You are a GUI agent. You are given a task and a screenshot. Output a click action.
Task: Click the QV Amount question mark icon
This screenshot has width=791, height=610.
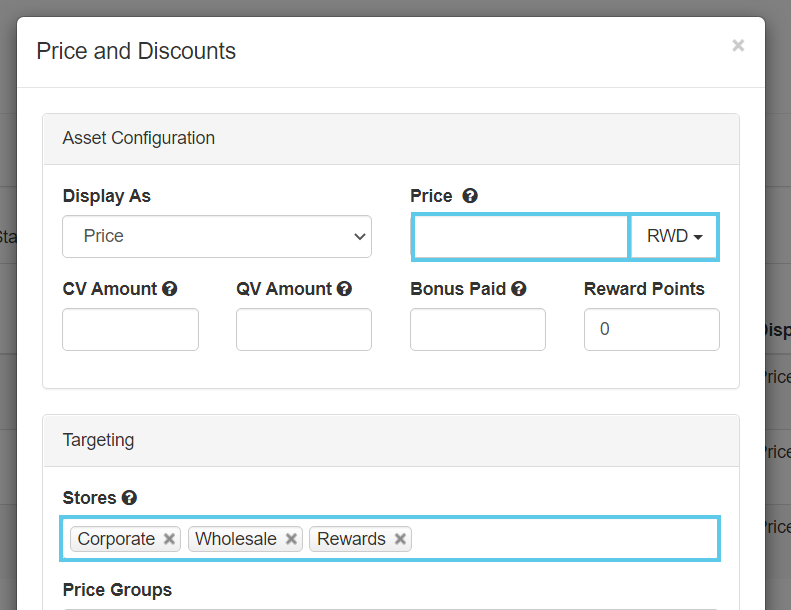coord(344,289)
